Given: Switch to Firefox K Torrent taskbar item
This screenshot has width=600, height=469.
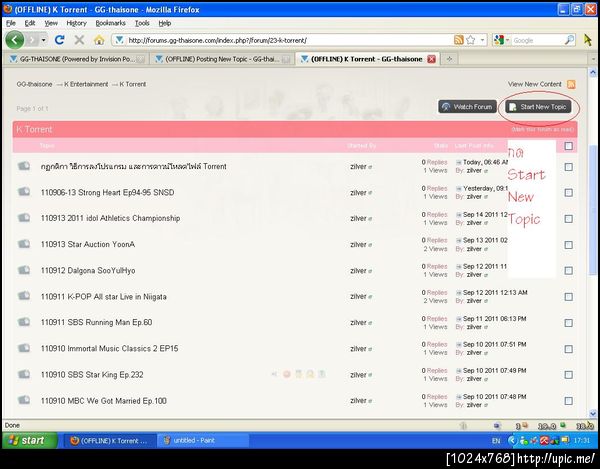Looking at the screenshot, I should [x=110, y=440].
